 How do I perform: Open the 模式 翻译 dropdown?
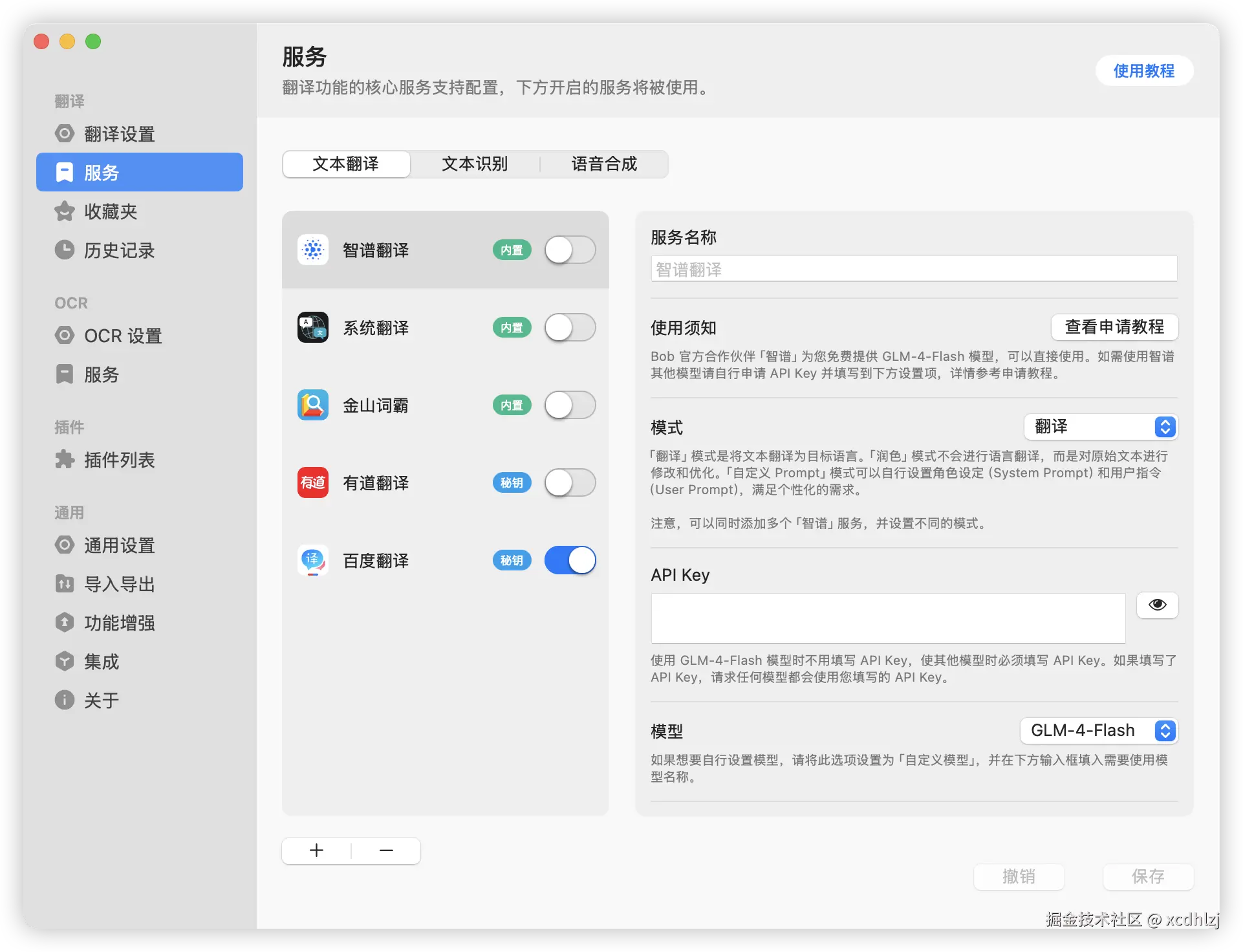pyautogui.click(x=1101, y=427)
